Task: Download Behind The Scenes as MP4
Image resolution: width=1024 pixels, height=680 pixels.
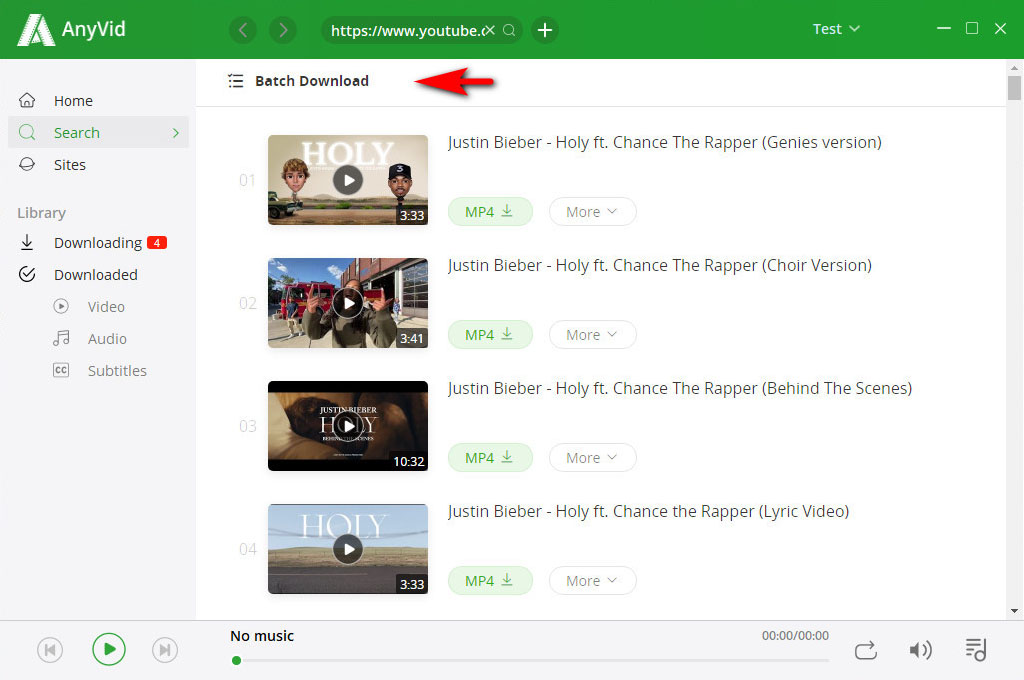Action: pos(490,458)
